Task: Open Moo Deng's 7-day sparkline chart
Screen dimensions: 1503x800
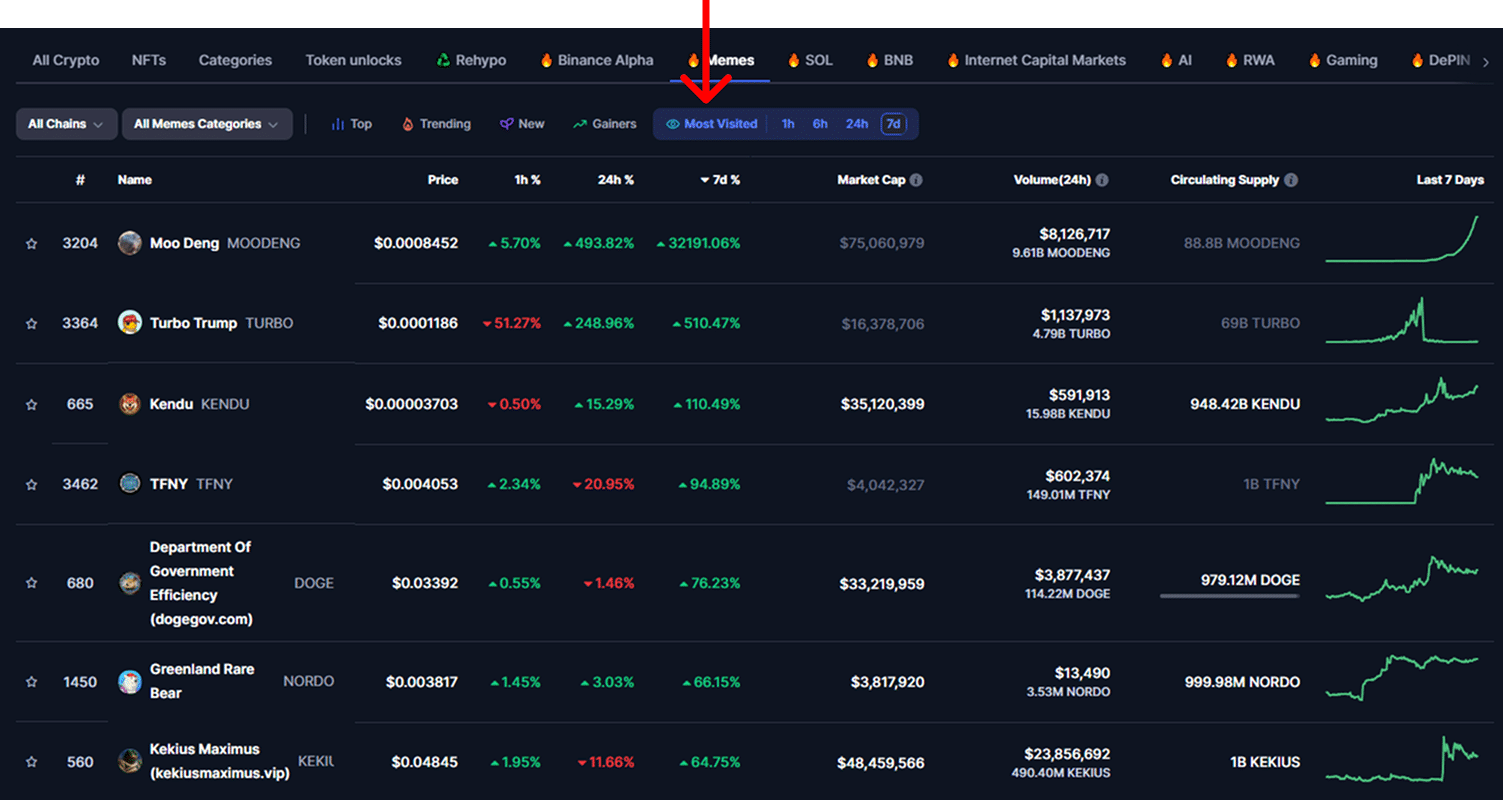Action: pos(1402,239)
